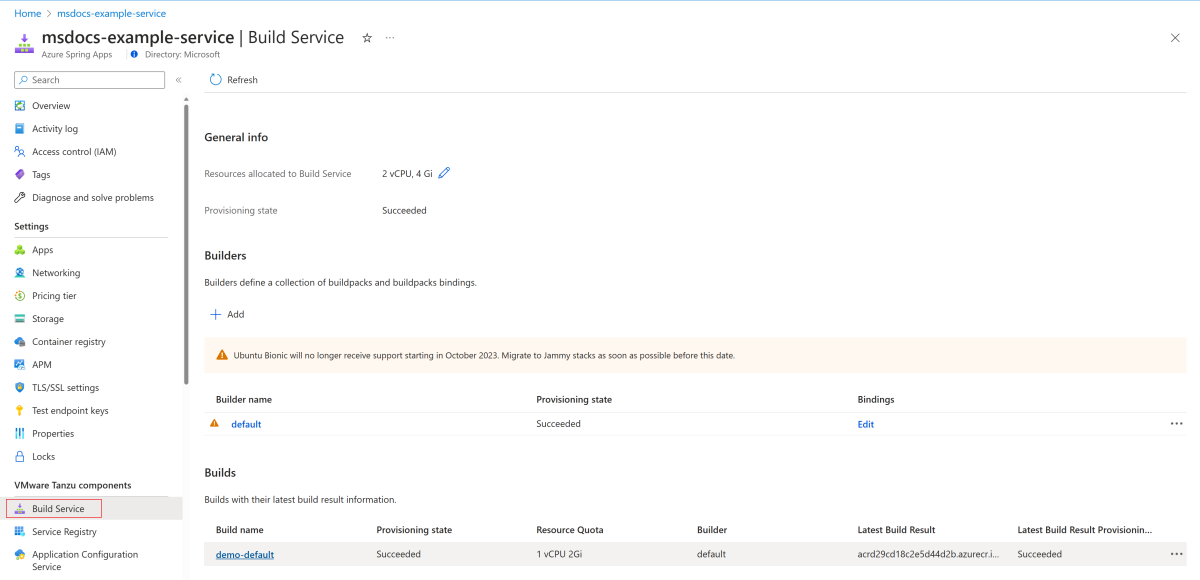Click the Refresh button label
This screenshot has width=1200, height=580.
click(x=242, y=80)
